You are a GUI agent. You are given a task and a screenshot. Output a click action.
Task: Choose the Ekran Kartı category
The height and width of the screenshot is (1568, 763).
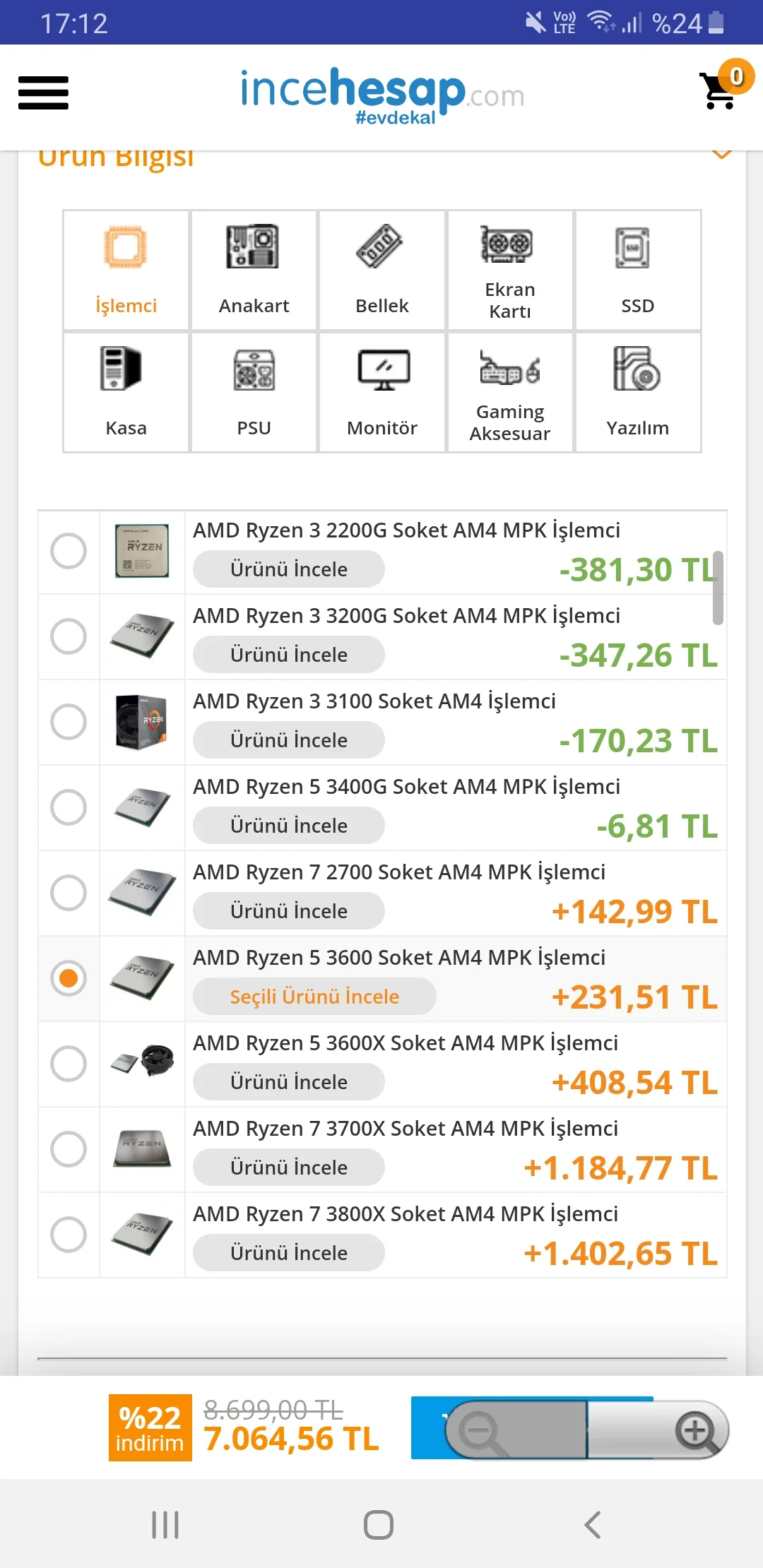point(509,271)
